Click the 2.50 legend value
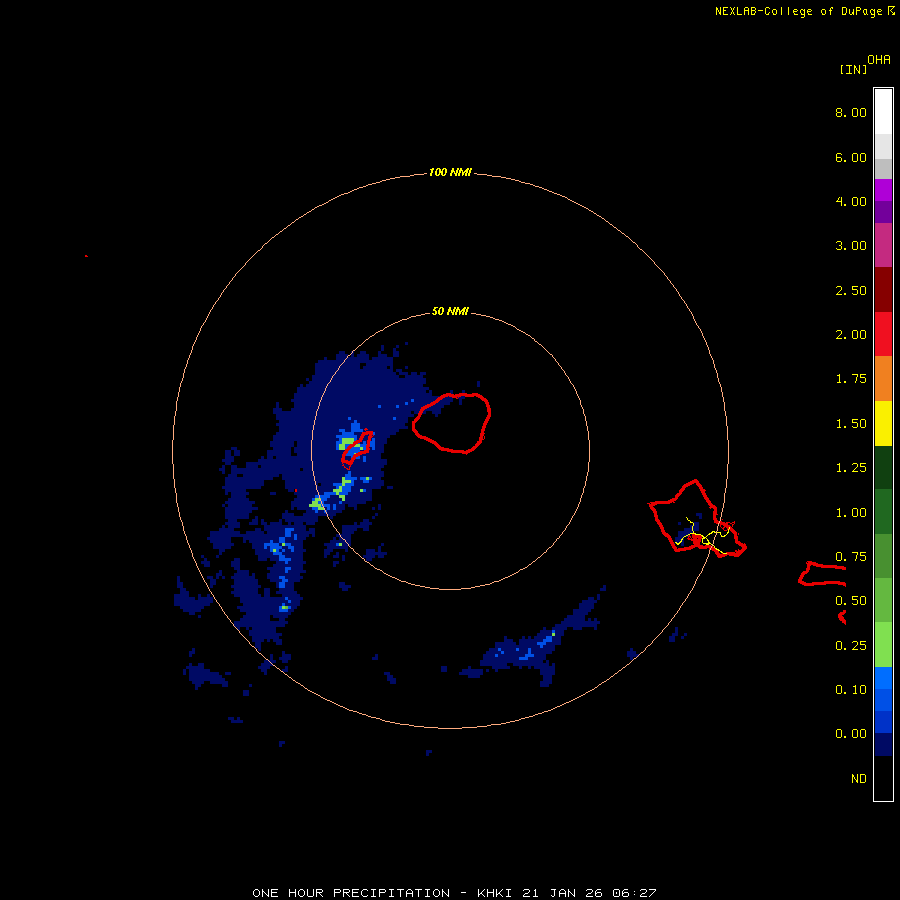900x900 pixels. coord(851,290)
